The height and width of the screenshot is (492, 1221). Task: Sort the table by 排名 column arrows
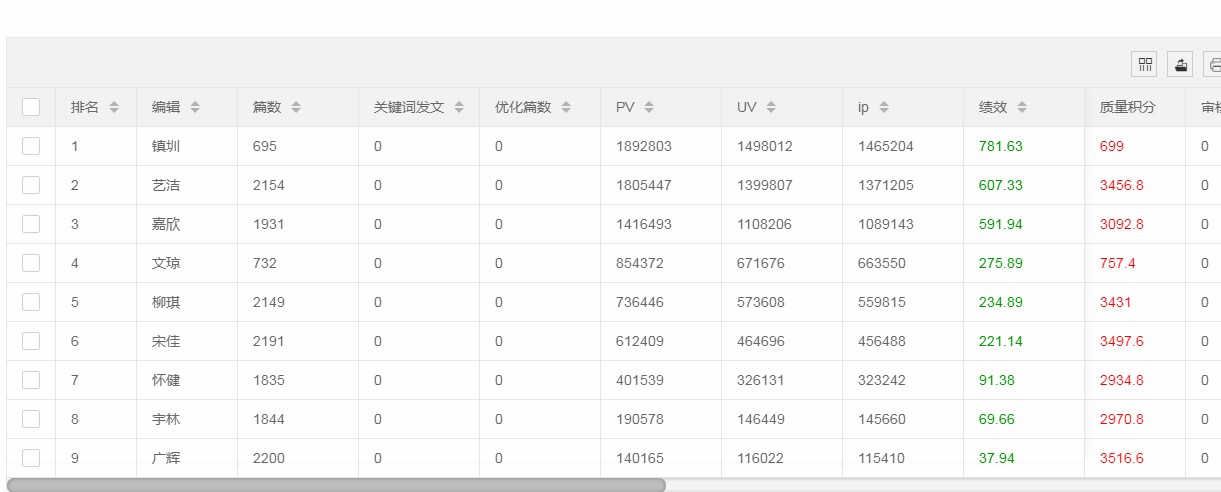coord(114,107)
